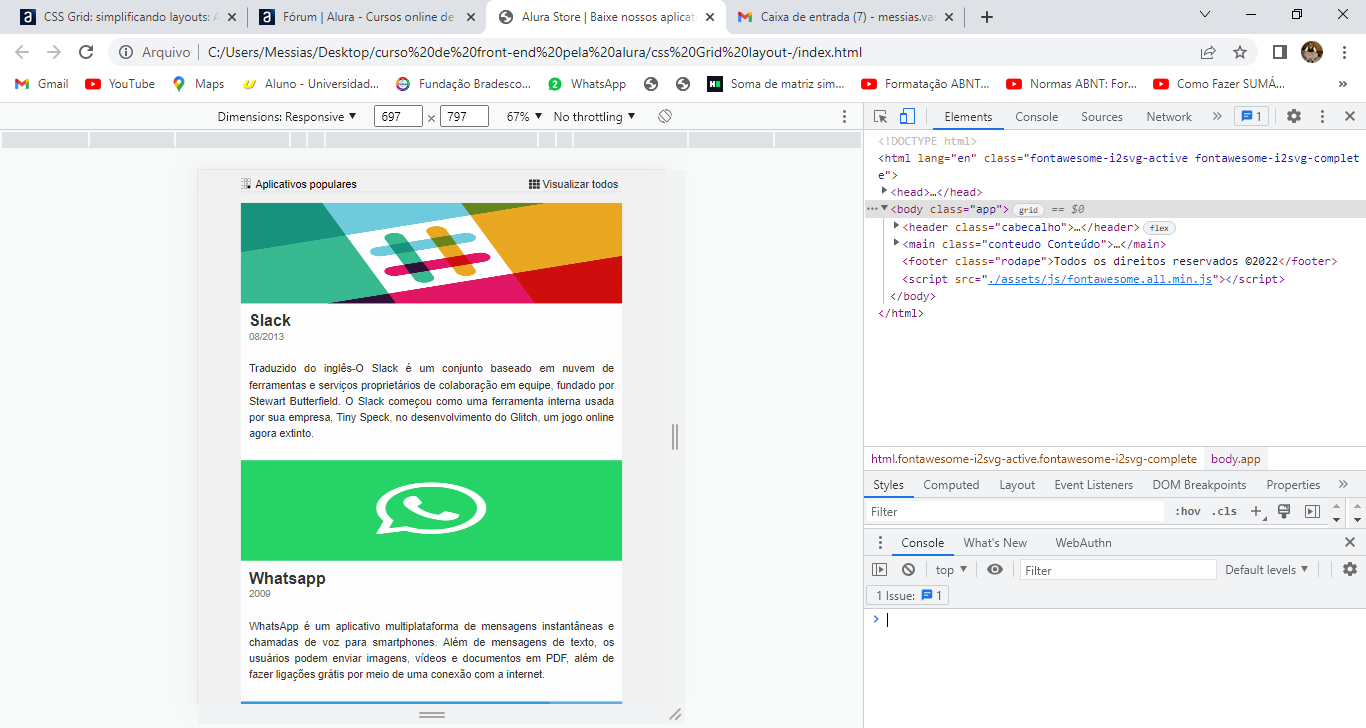
Task: Click the Slack banner image
Action: click(431, 253)
